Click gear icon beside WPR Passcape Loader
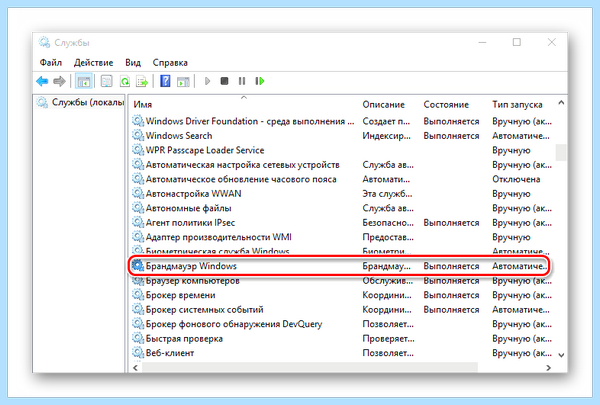 [138, 150]
